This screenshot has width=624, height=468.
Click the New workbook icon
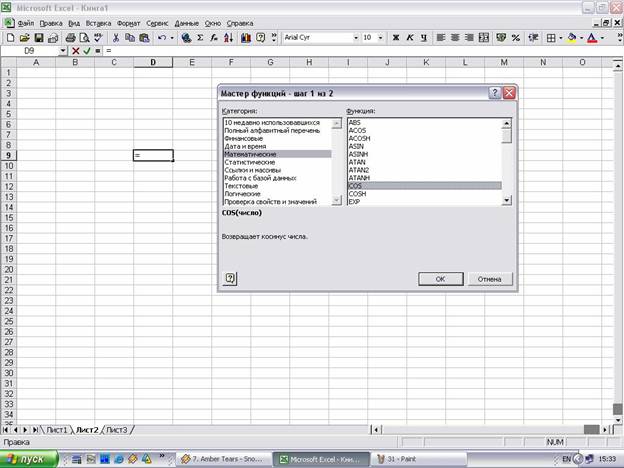(10, 38)
